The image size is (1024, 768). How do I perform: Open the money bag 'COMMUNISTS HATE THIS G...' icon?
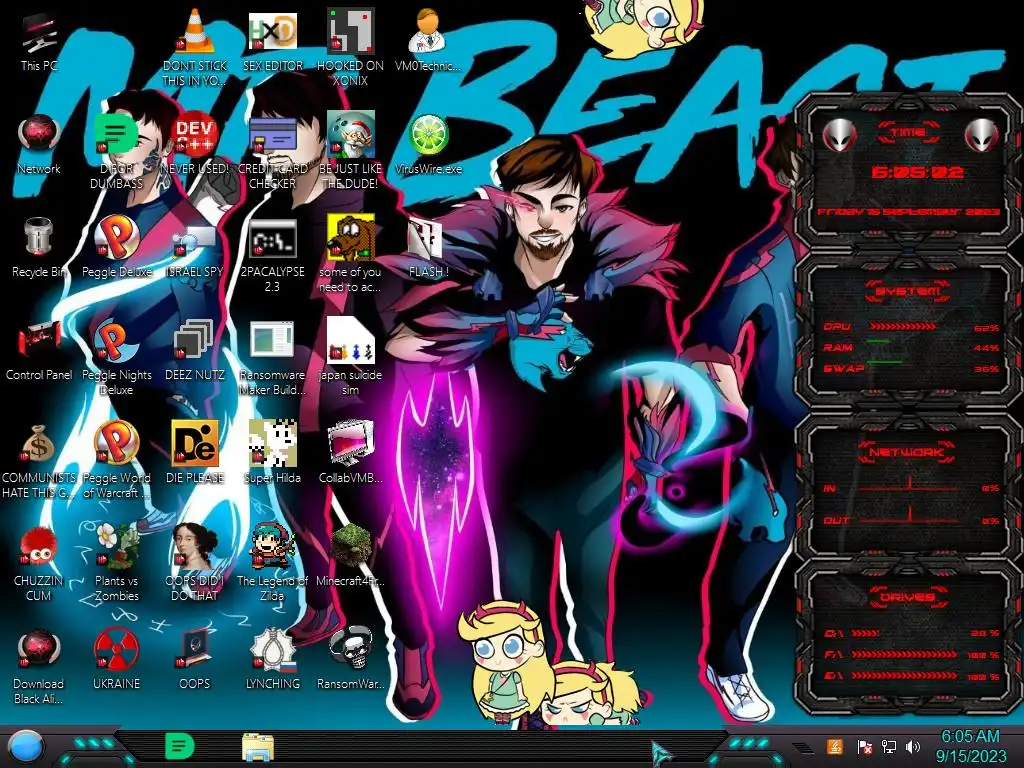tap(39, 460)
